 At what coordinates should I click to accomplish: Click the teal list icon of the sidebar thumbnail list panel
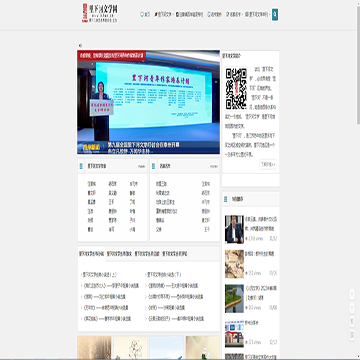(226, 199)
